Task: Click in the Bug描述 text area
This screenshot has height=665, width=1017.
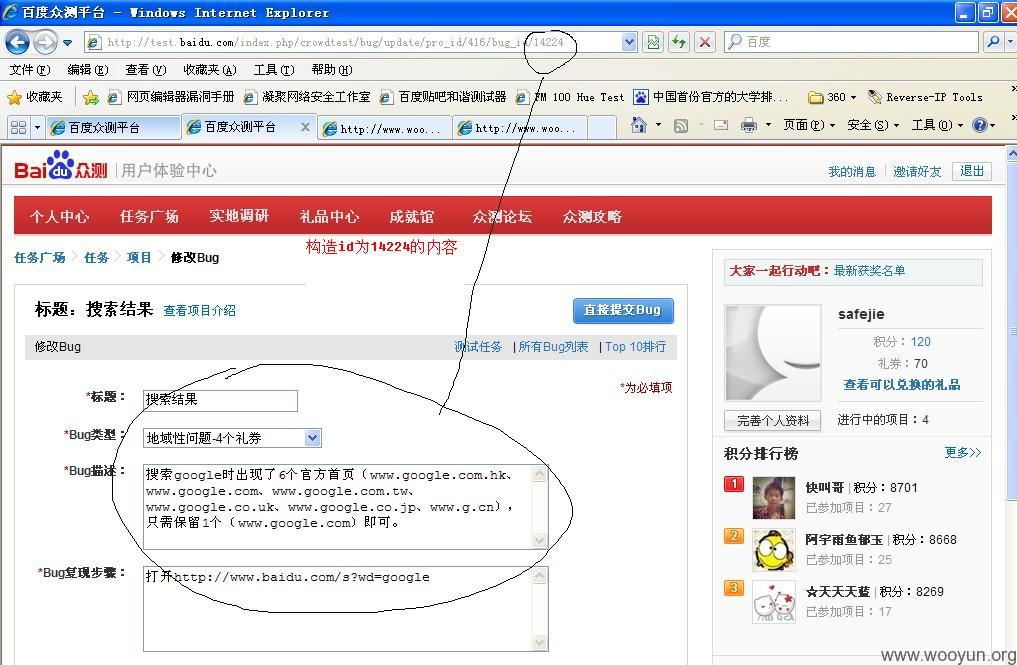Action: click(x=345, y=507)
